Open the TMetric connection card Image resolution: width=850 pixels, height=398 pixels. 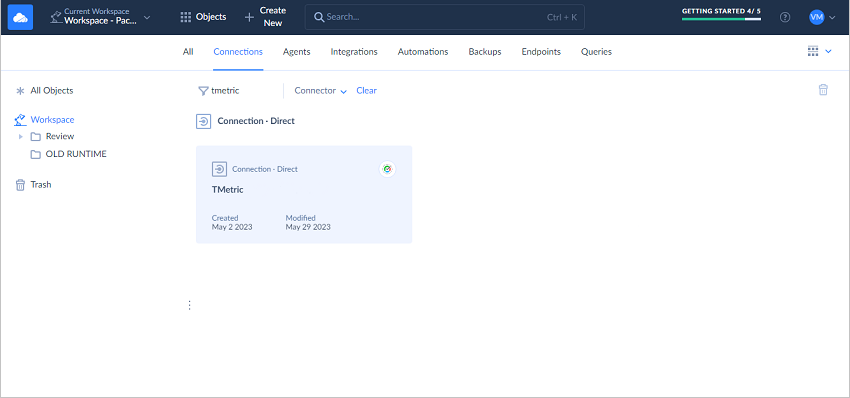[x=304, y=194]
